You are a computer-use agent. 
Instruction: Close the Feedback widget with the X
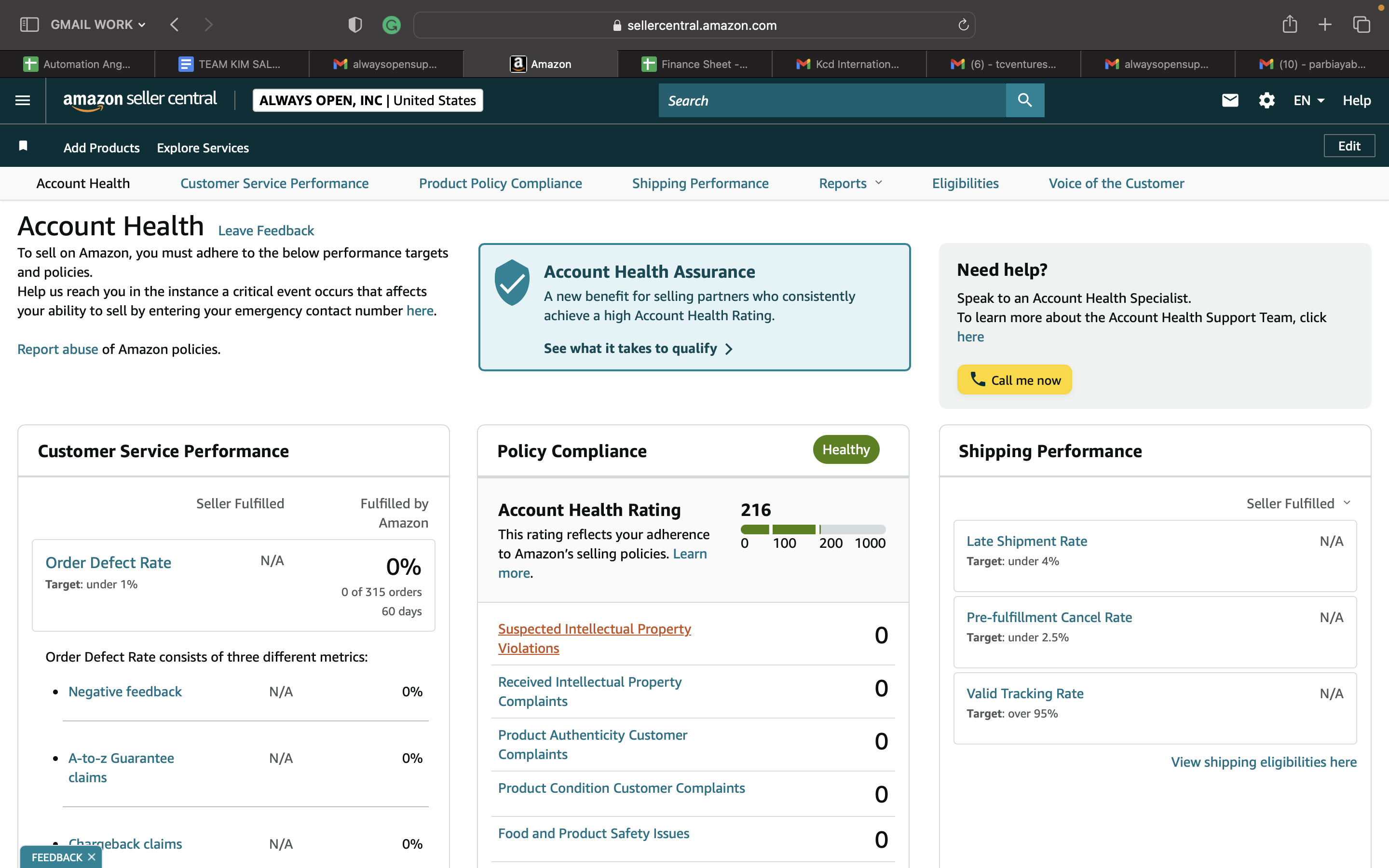pos(91,857)
